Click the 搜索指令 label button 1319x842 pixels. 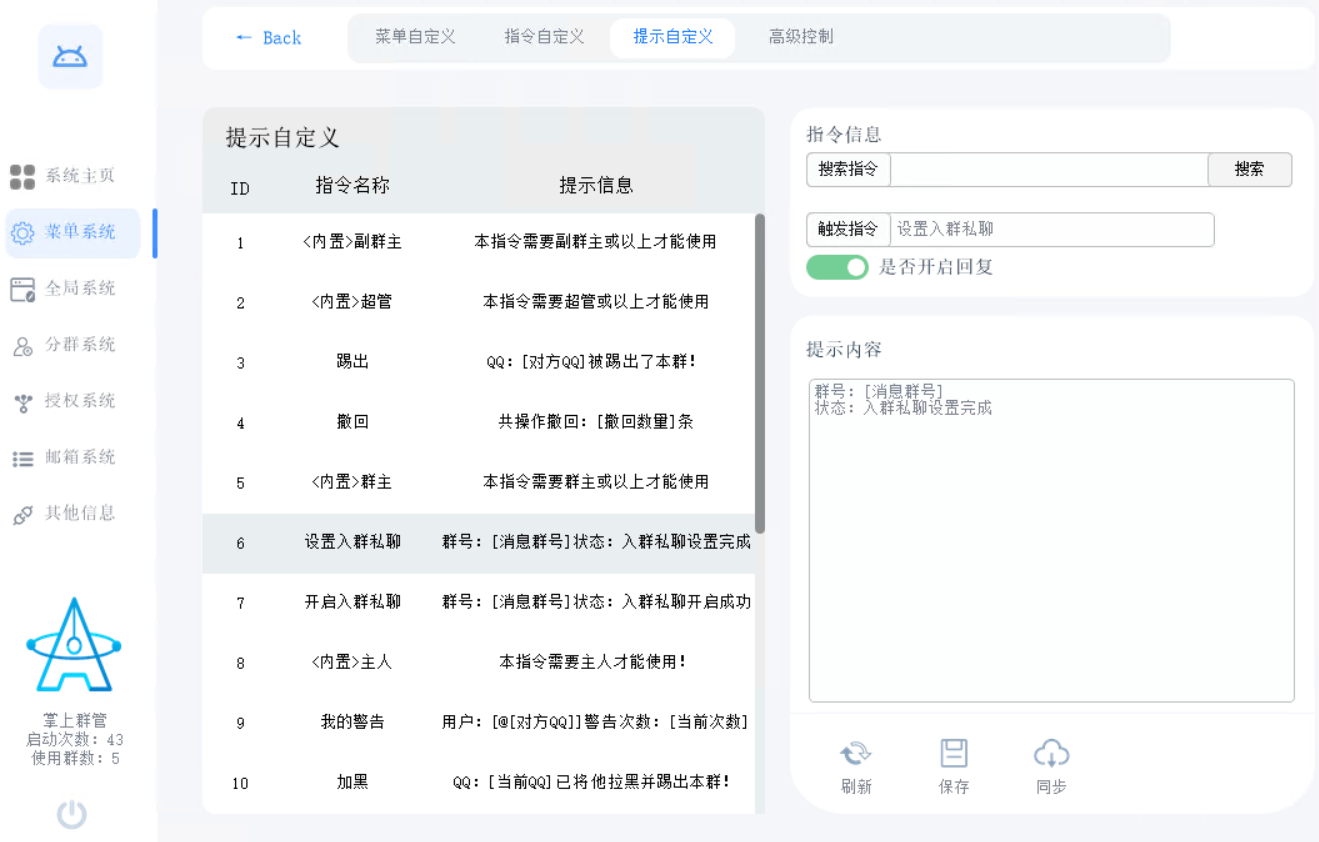[848, 170]
